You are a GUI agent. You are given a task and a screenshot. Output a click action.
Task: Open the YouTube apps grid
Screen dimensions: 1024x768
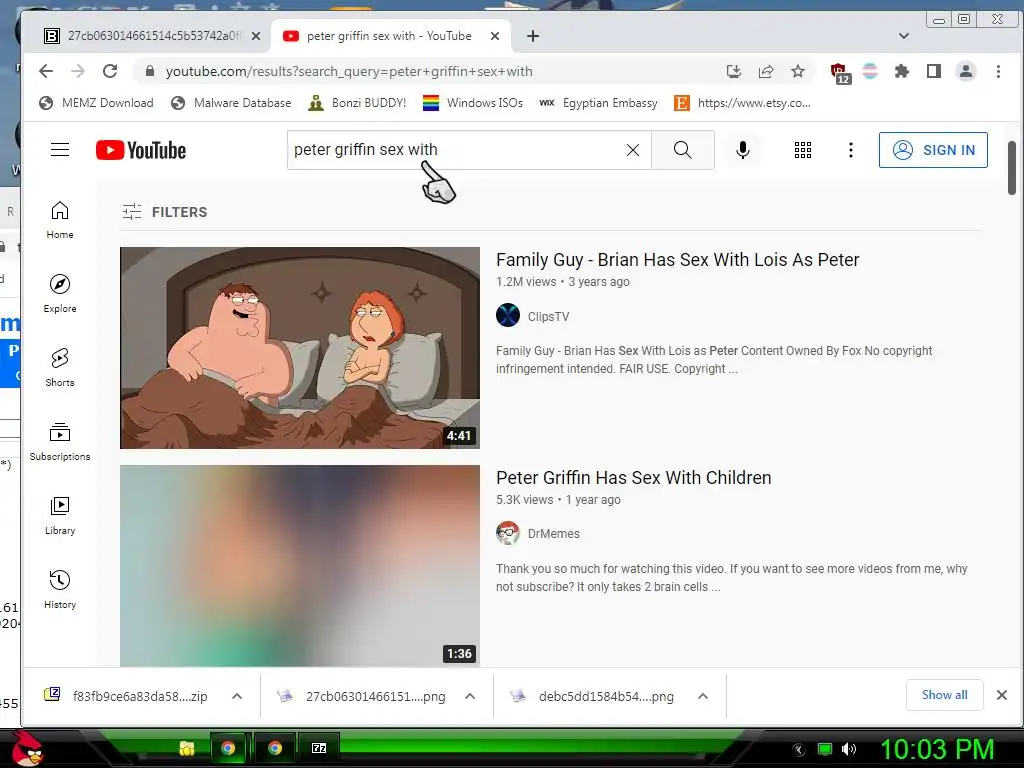(x=803, y=150)
